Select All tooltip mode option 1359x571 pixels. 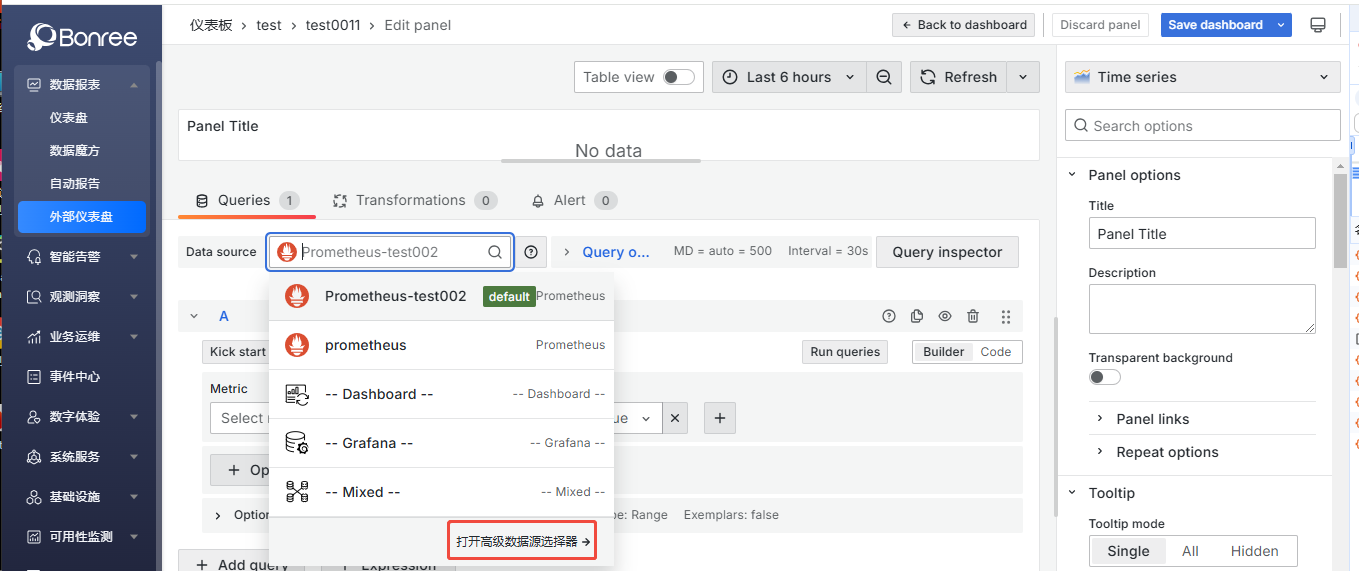coord(1190,551)
